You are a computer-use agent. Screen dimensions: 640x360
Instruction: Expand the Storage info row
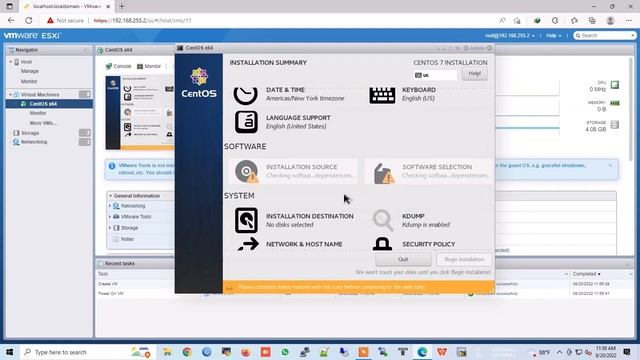[x=110, y=228]
